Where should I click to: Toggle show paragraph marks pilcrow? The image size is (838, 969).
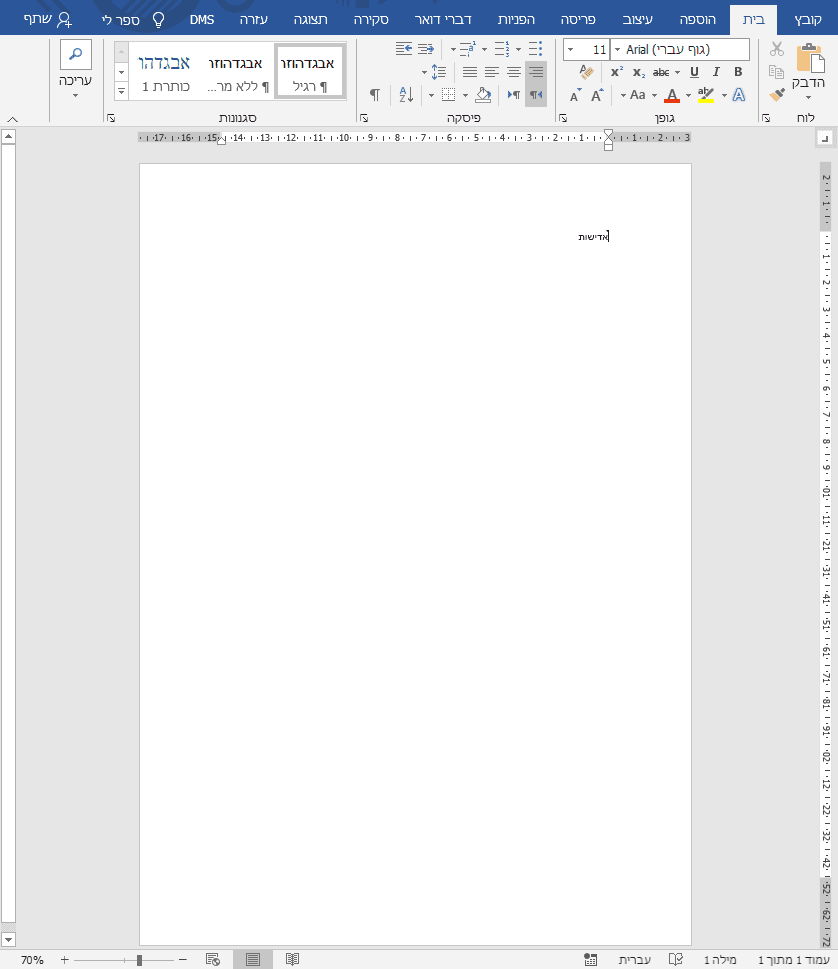coord(375,95)
